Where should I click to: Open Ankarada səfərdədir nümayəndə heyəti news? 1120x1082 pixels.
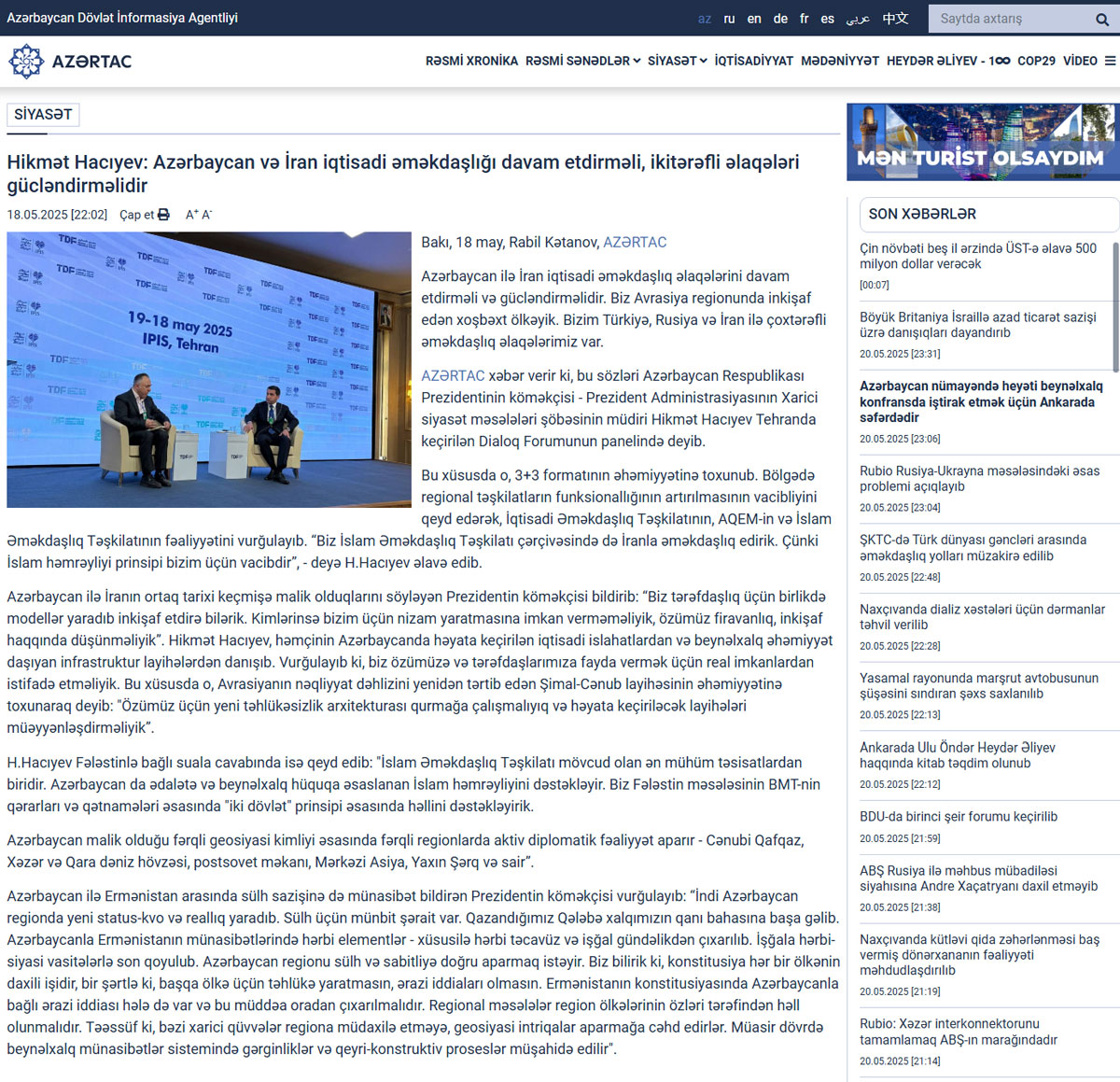[981, 401]
